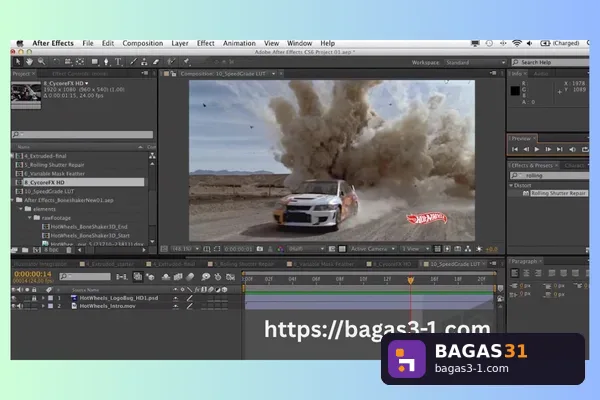The height and width of the screenshot is (400, 600).
Task: Select the Selection arrow tool
Action: pos(18,62)
